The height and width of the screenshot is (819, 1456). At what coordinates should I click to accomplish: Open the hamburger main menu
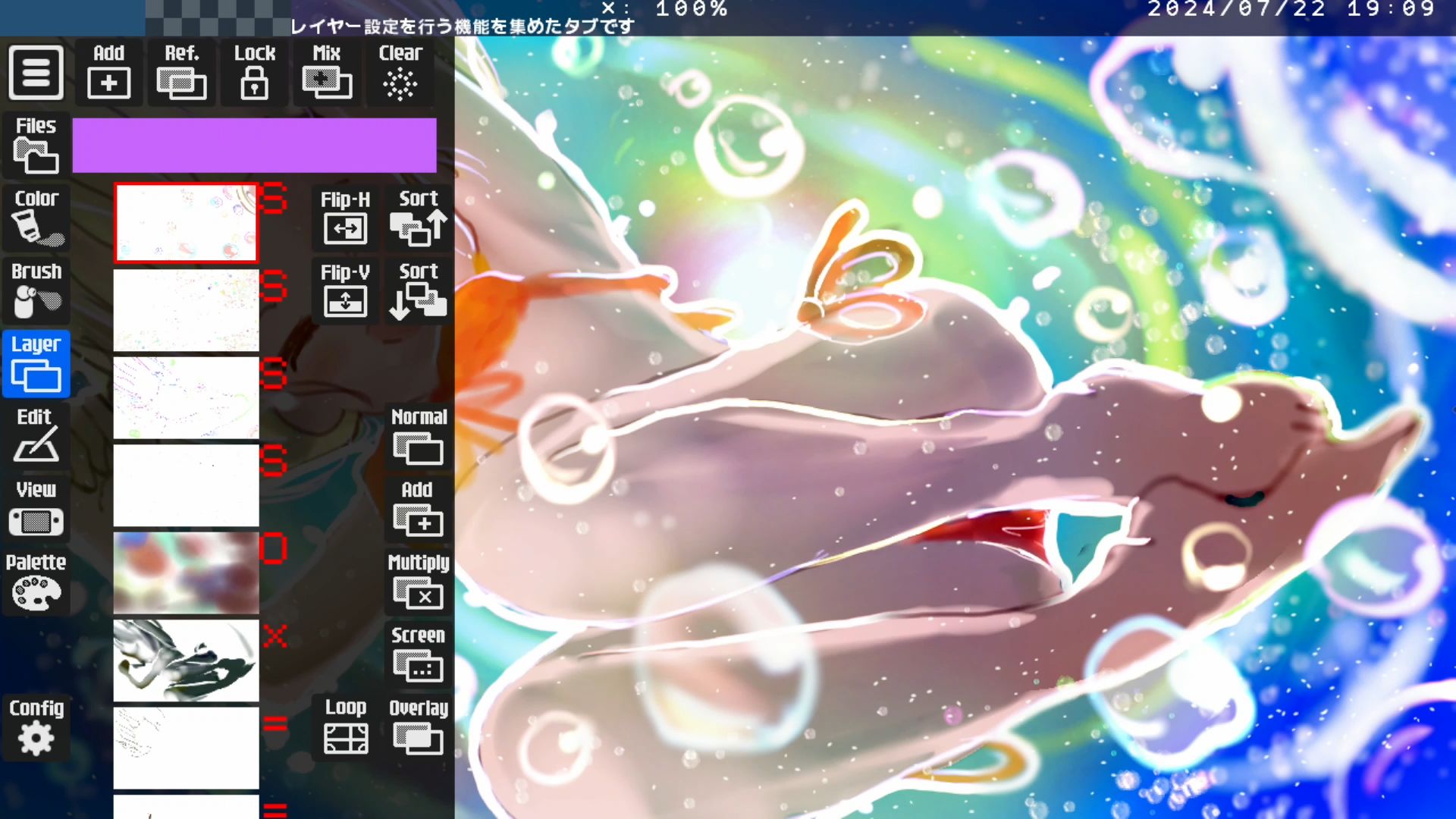point(36,73)
